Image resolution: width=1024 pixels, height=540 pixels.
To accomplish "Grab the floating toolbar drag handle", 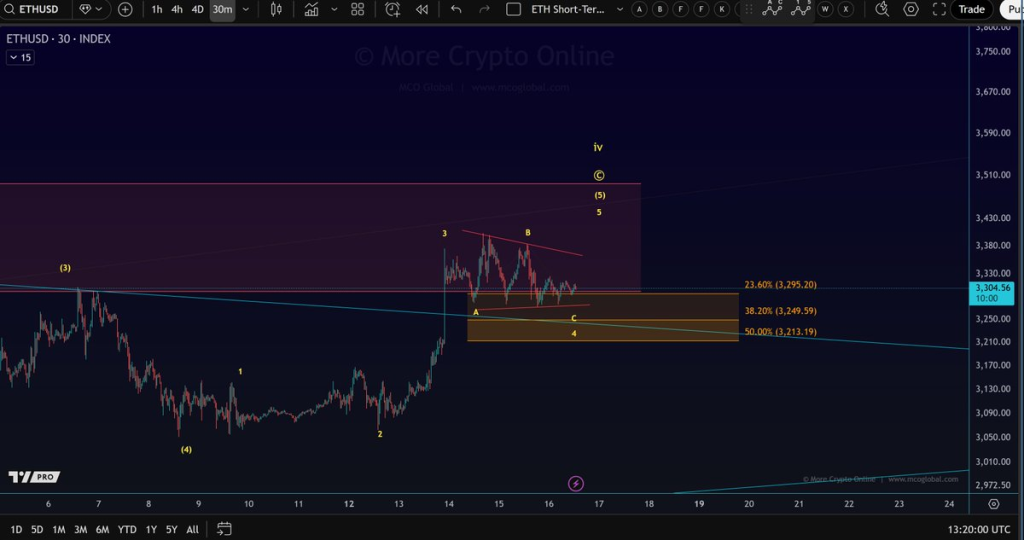I will 749,9.
